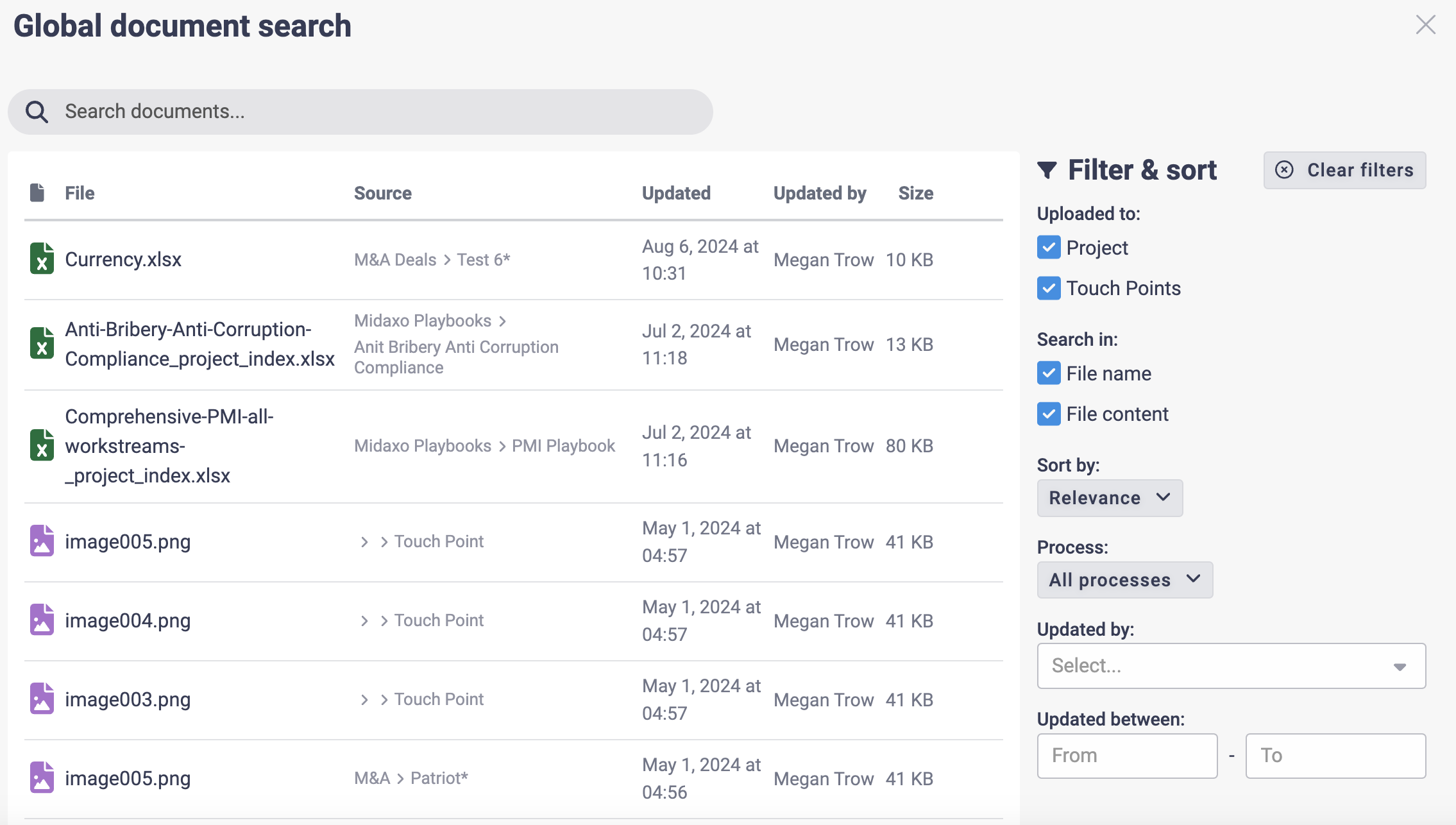The width and height of the screenshot is (1456, 825).
Task: Click the Clear filters button
Action: point(1344,170)
